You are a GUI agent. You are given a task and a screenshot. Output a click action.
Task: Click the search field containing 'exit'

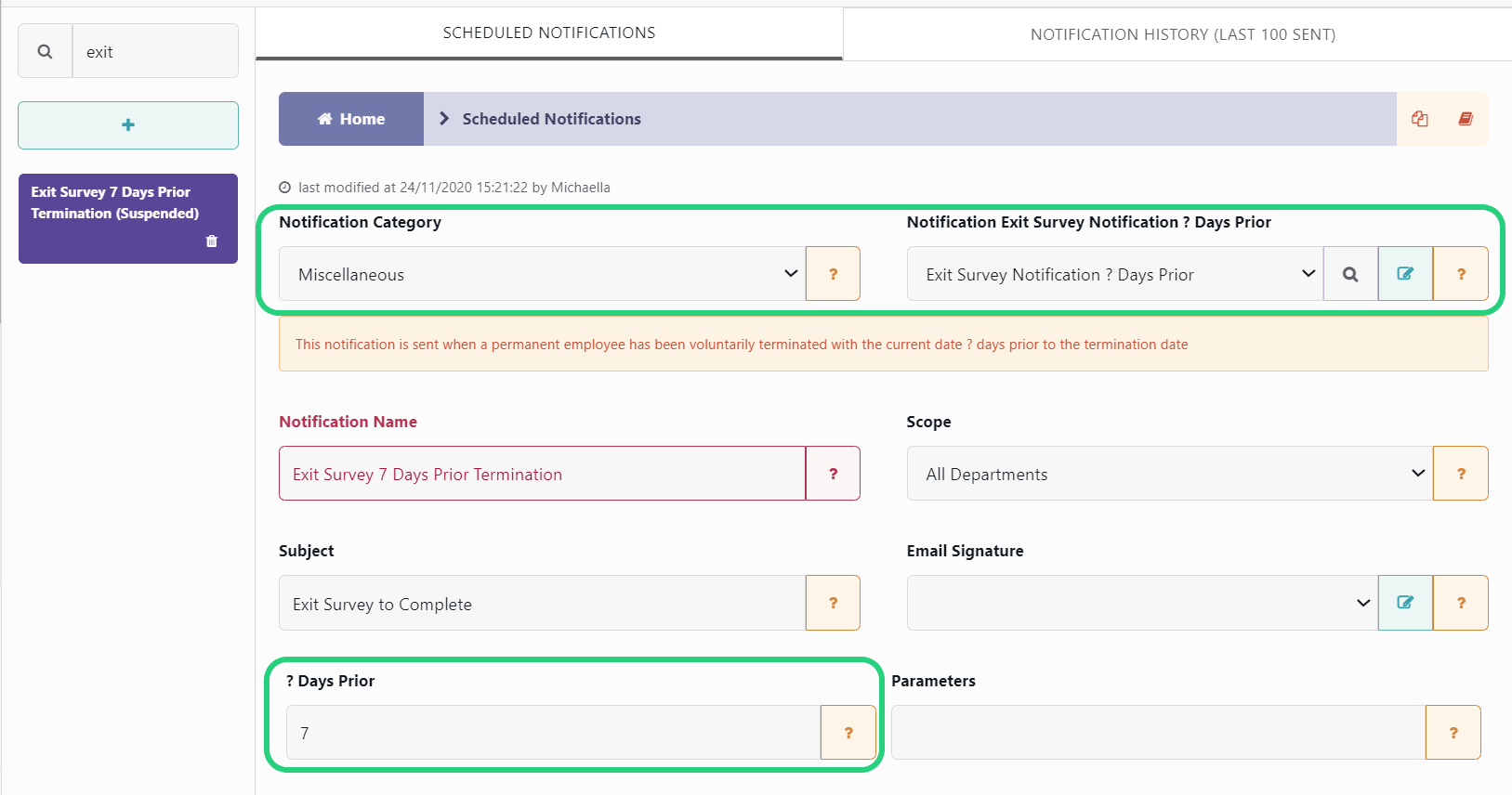pyautogui.click(x=155, y=51)
